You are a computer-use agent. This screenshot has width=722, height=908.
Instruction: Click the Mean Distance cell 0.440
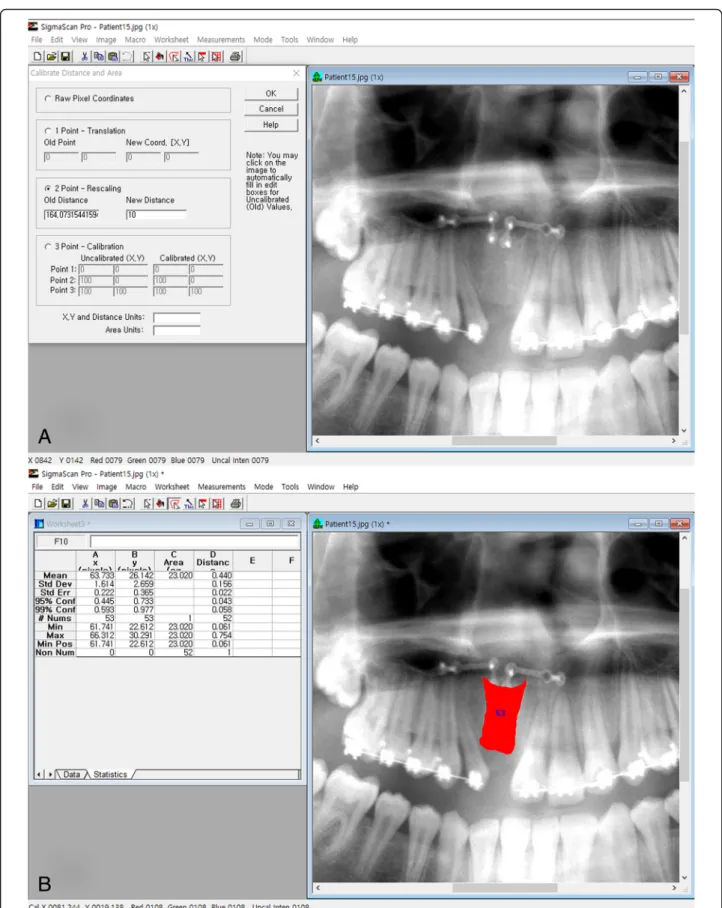click(x=214, y=576)
